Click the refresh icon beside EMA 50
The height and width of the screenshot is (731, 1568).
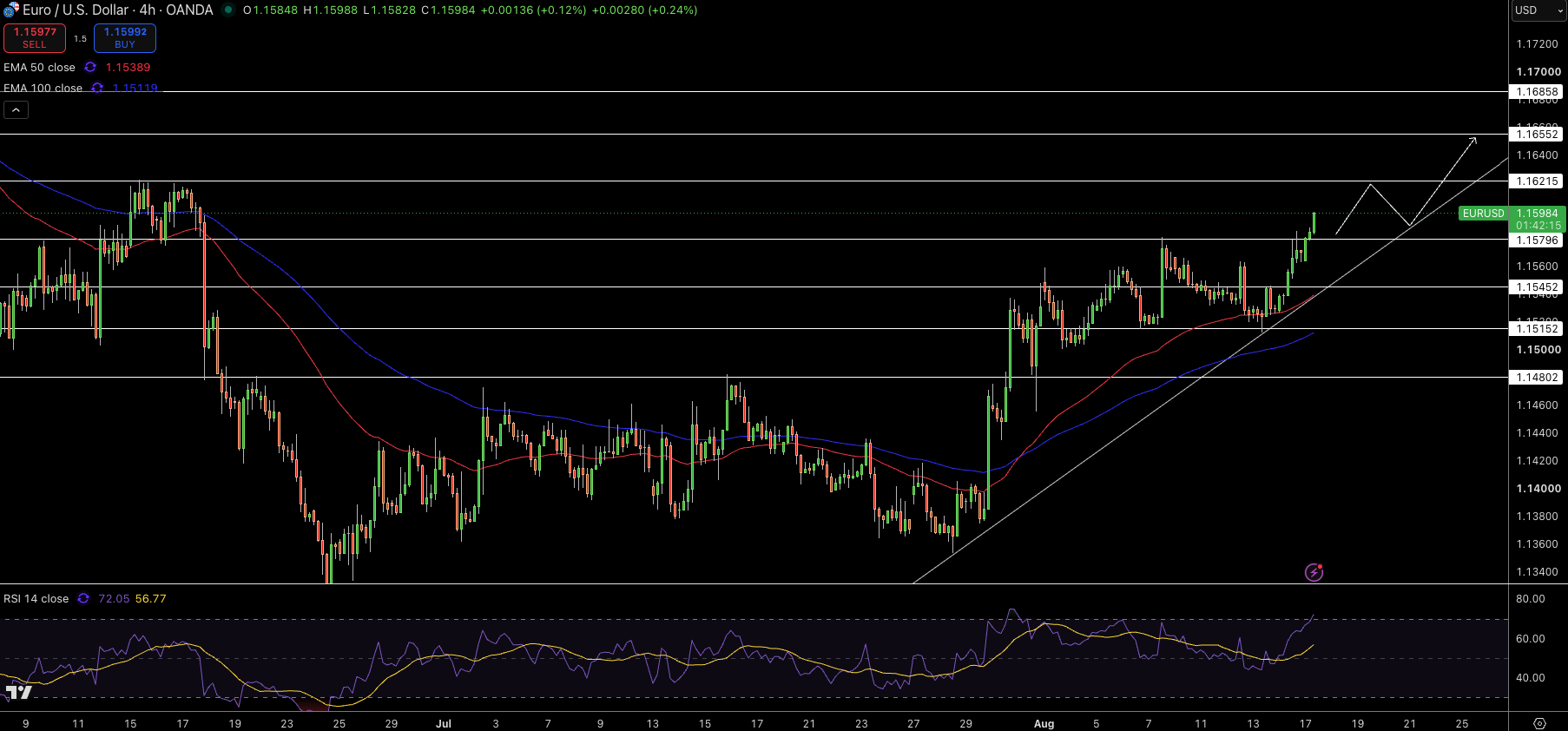(x=90, y=68)
